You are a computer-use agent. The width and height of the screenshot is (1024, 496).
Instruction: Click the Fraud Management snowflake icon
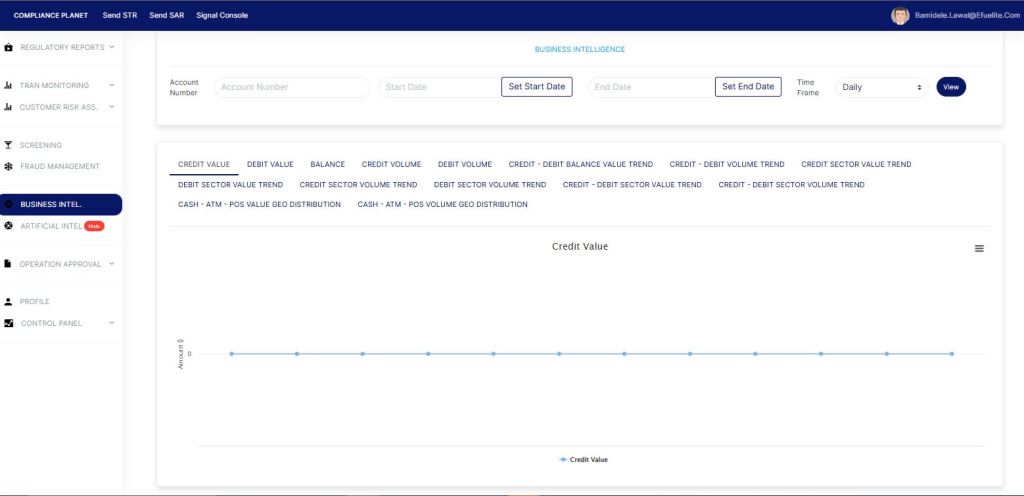(9, 166)
